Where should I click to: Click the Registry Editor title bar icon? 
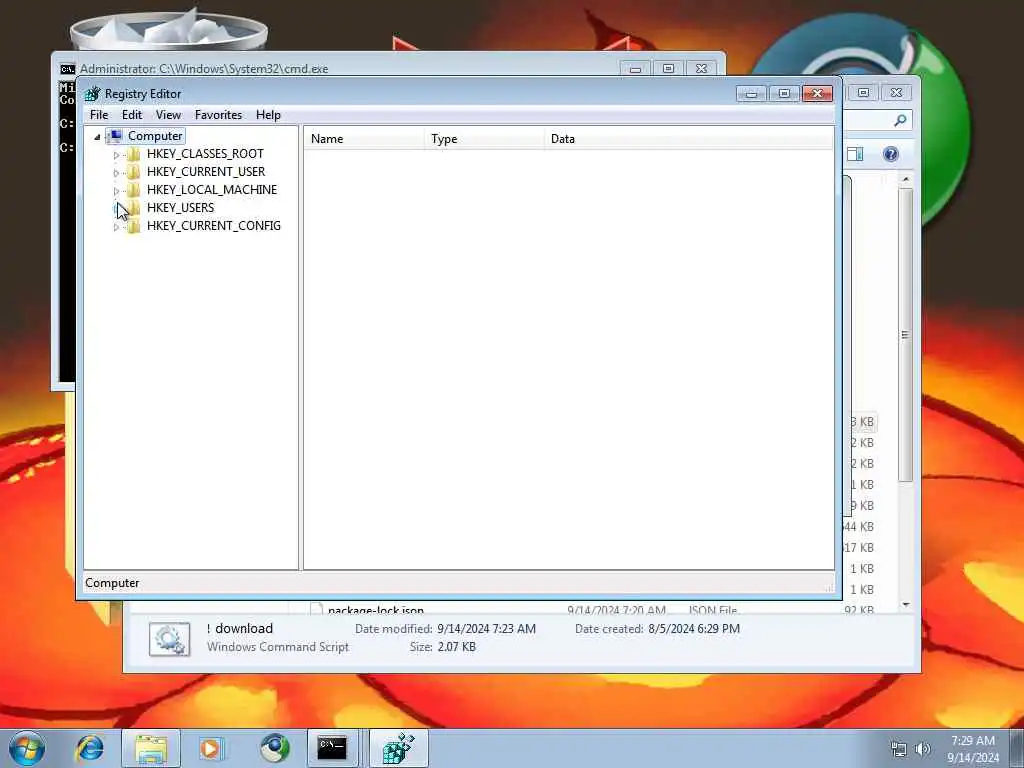(93, 94)
